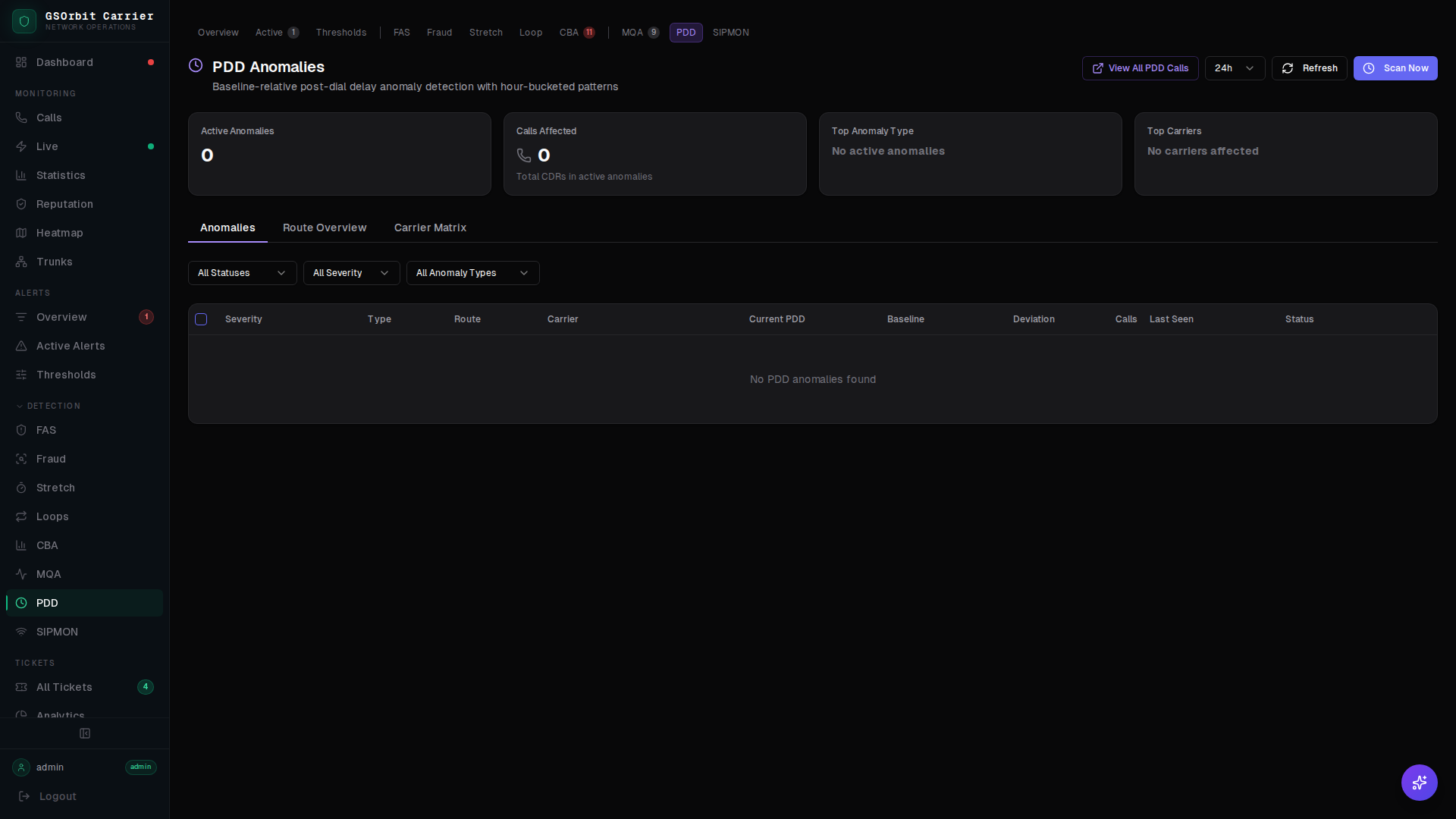Open View All PDD Calls link
The height and width of the screenshot is (819, 1456).
pyautogui.click(x=1140, y=68)
